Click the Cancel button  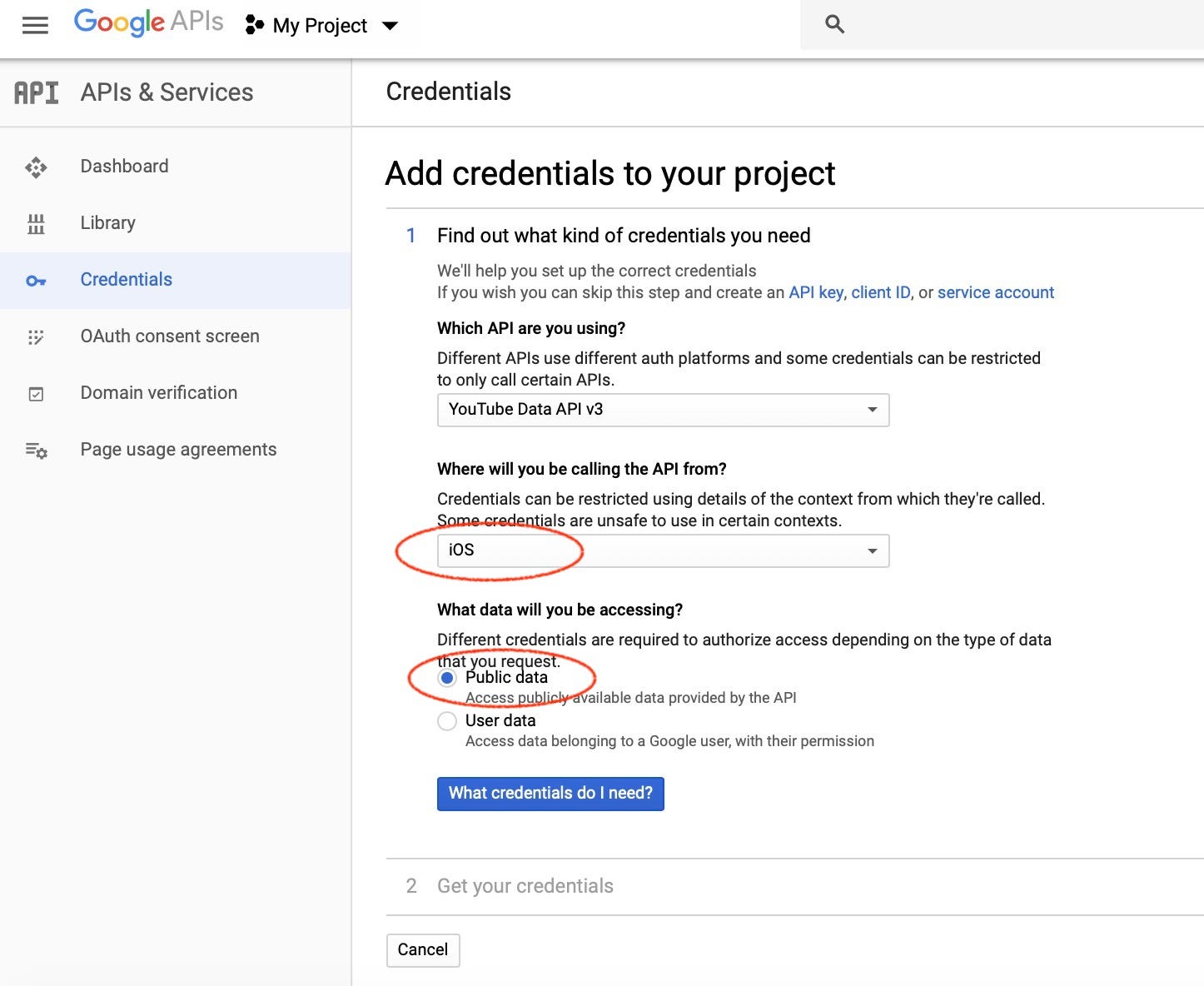point(423,950)
